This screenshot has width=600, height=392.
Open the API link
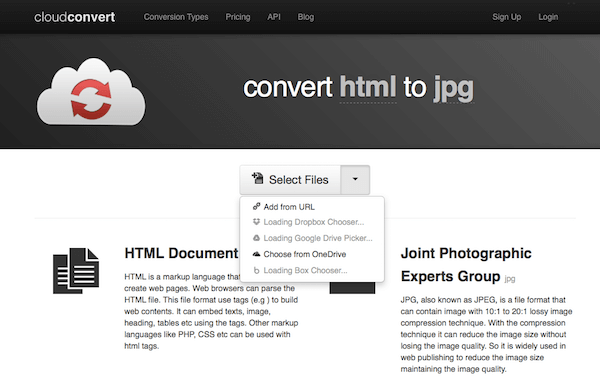click(274, 17)
